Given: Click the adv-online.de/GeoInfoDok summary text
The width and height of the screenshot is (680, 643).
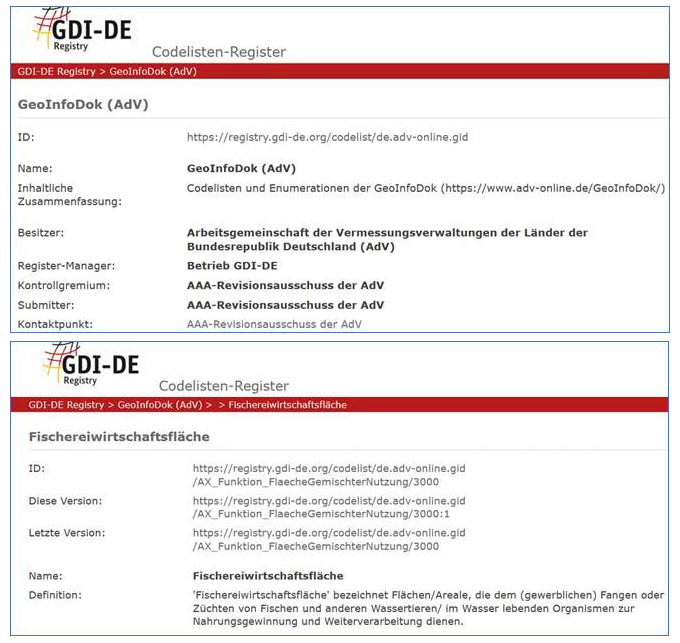Looking at the screenshot, I should click(425, 188).
